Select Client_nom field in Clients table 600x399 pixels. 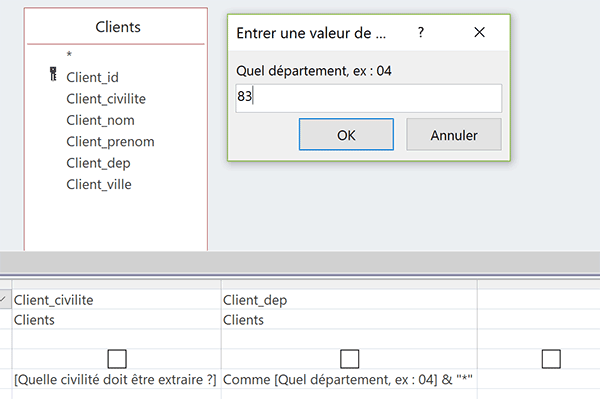pos(100,120)
